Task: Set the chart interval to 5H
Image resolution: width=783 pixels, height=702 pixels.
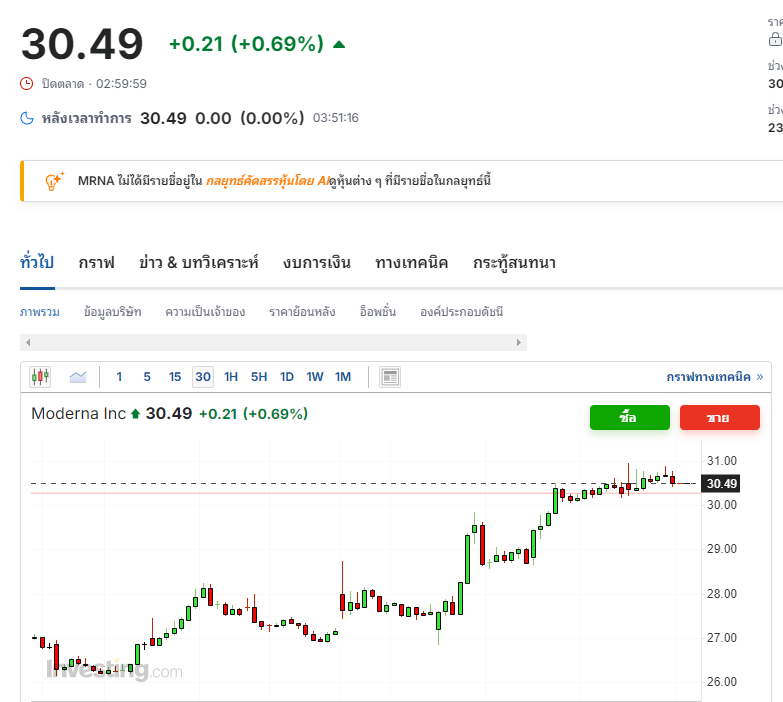Action: pos(259,377)
